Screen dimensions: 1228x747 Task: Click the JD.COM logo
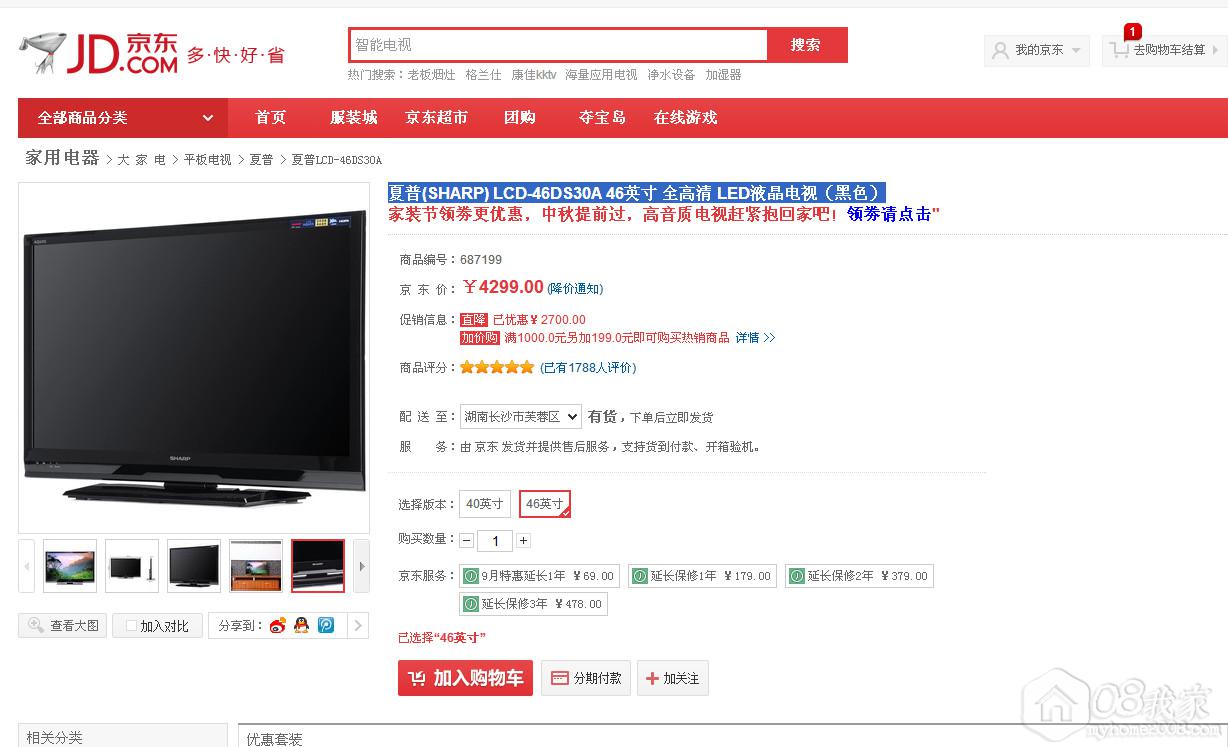pyautogui.click(x=100, y=52)
